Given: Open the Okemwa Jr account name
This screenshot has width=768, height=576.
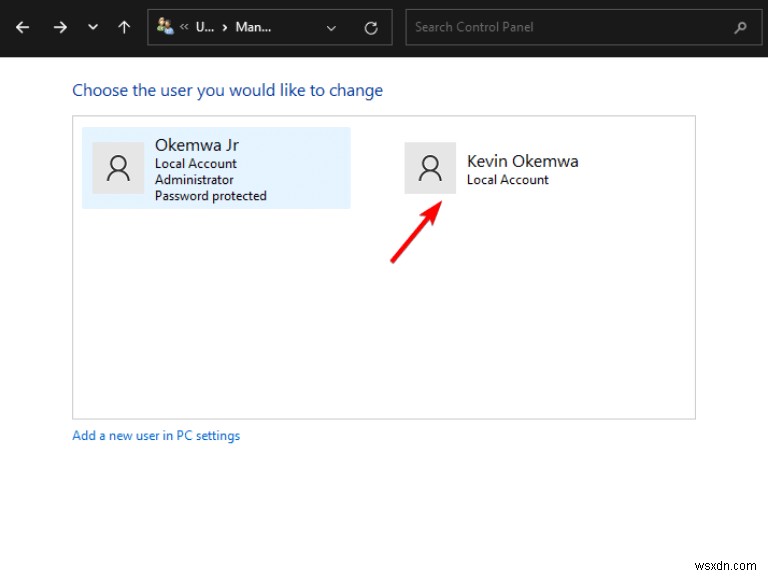Looking at the screenshot, I should pos(197,145).
